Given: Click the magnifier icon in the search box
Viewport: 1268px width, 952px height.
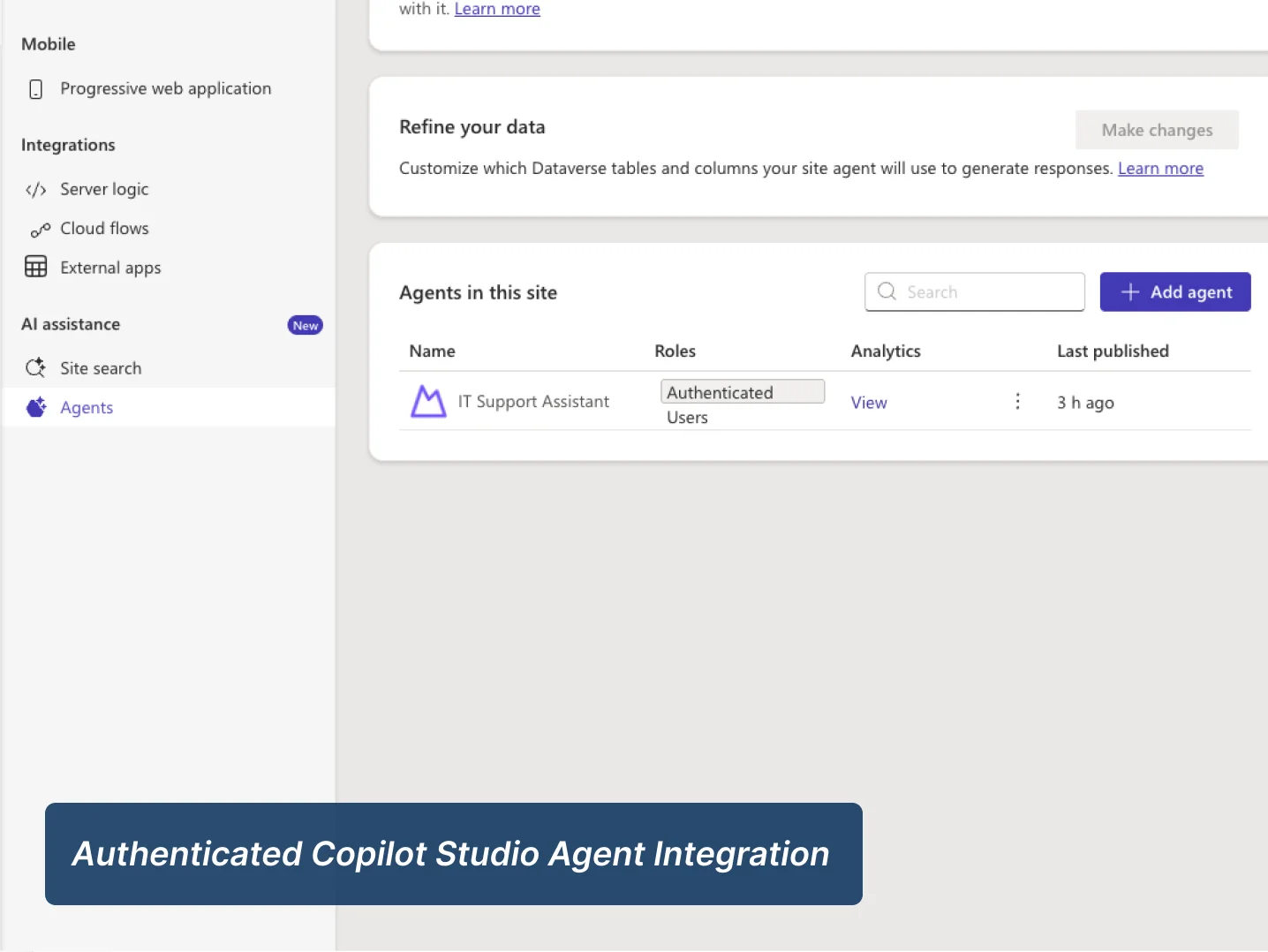Looking at the screenshot, I should pos(887,291).
